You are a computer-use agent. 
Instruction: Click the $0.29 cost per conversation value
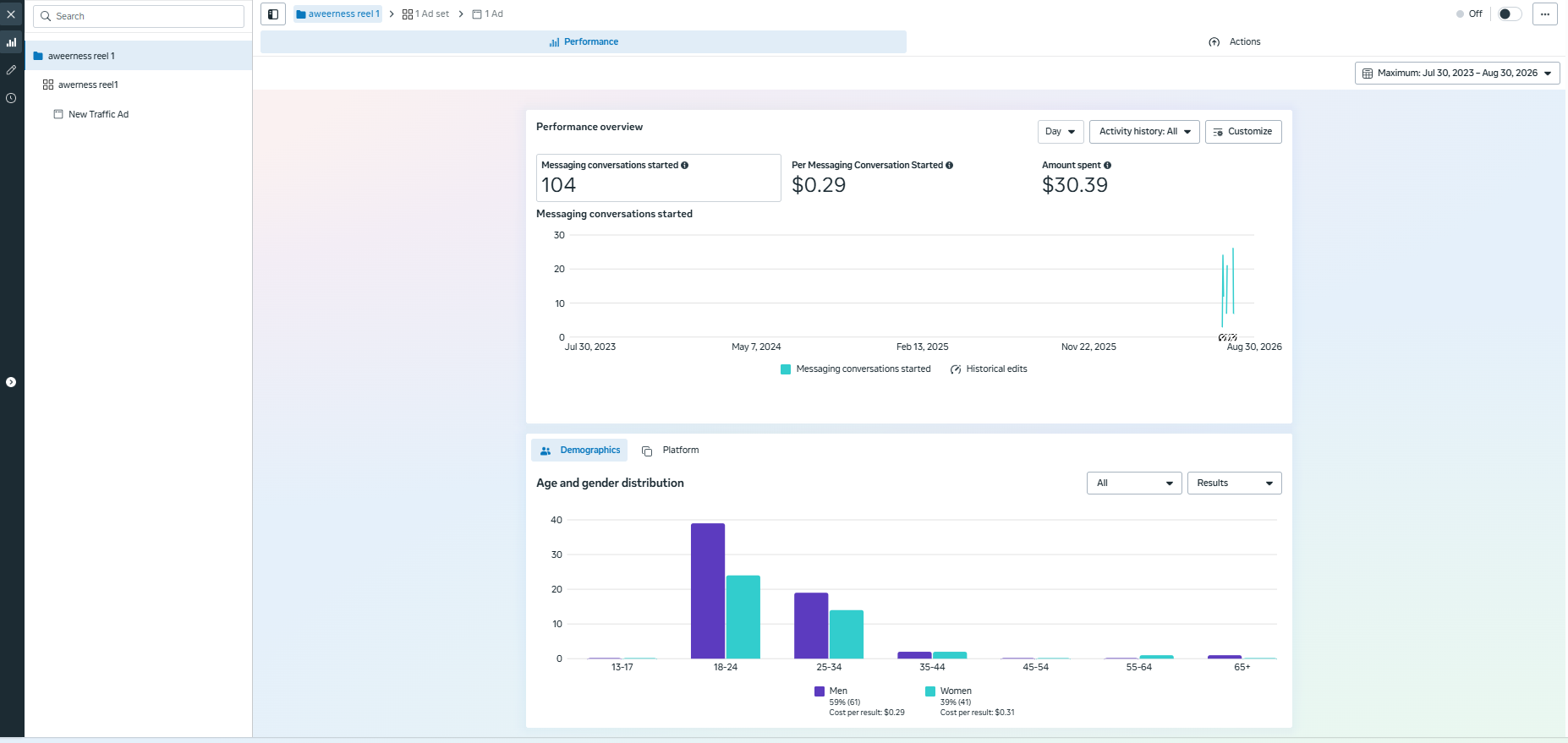pos(819,185)
